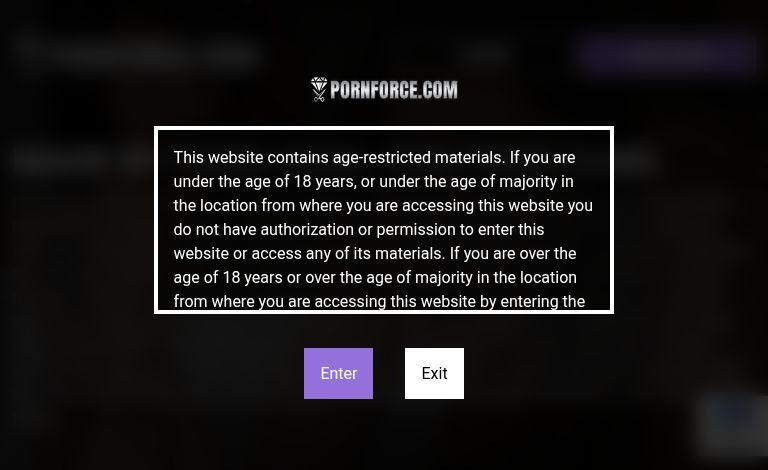
Task: Click the blurred header link left of purple button
Action: [x=488, y=53]
